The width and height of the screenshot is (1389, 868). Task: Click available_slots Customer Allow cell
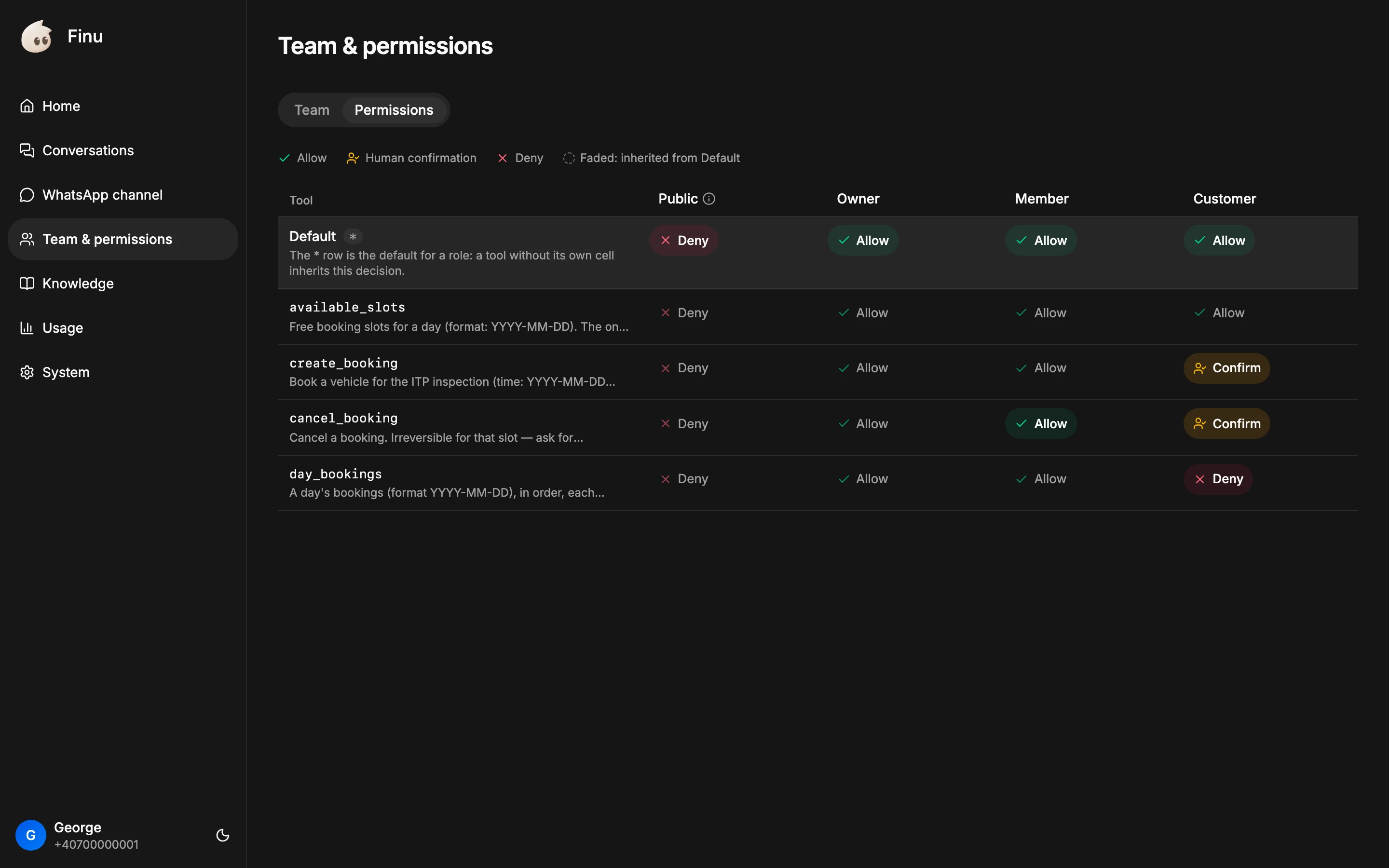coord(1219,313)
